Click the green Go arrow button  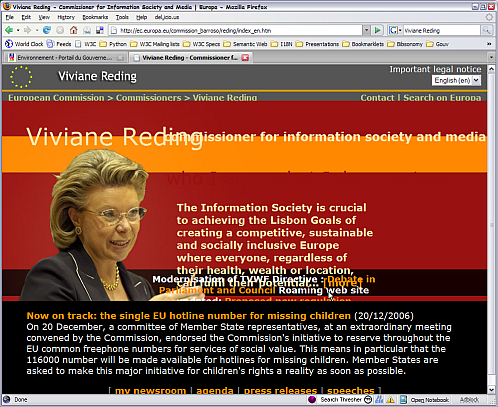coord(377,31)
